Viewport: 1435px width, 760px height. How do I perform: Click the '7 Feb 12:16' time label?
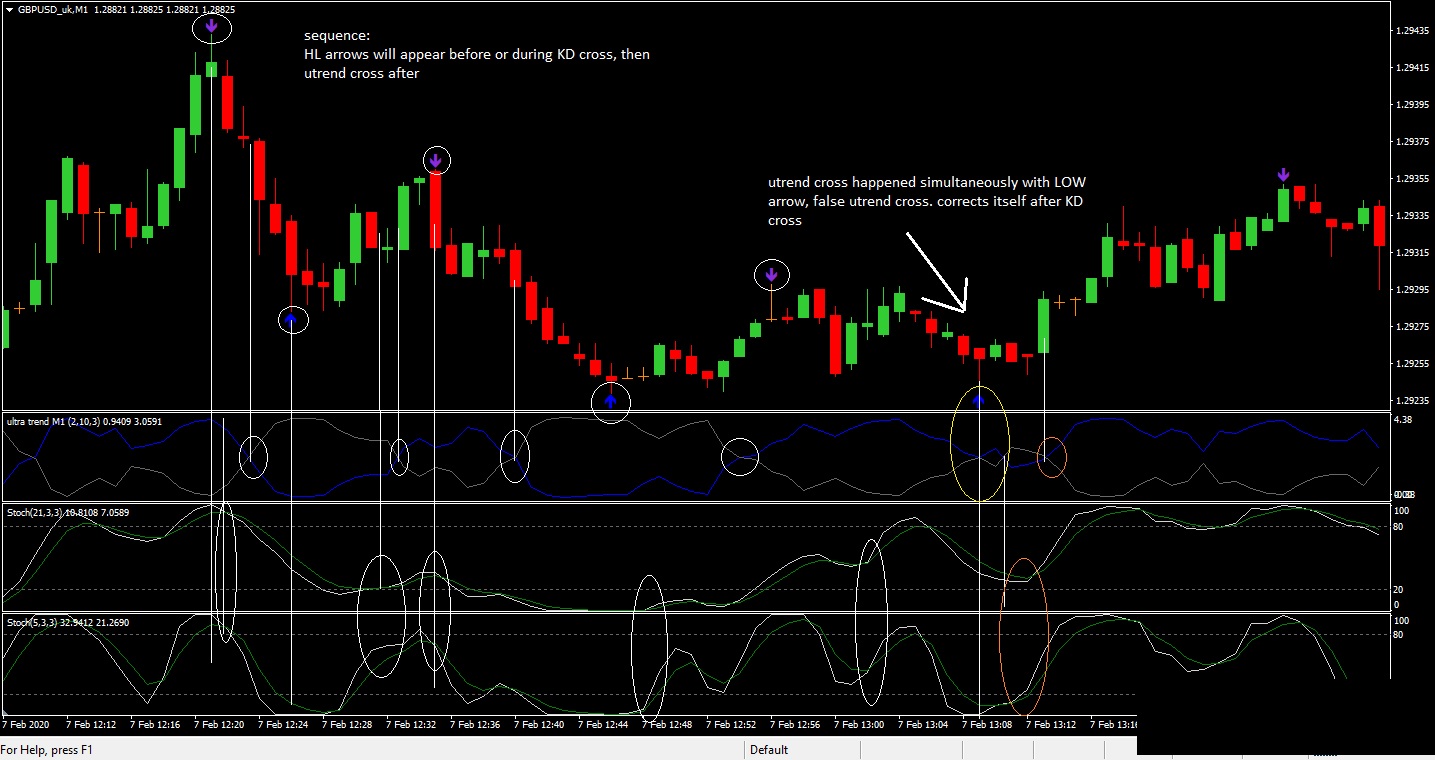click(155, 724)
